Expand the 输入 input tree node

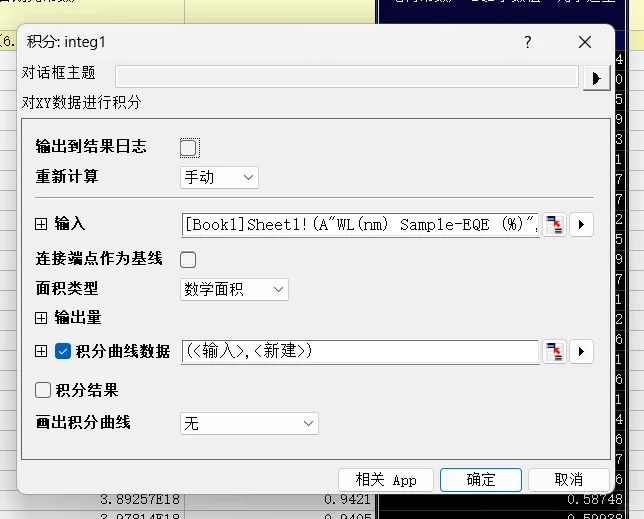(x=41, y=224)
